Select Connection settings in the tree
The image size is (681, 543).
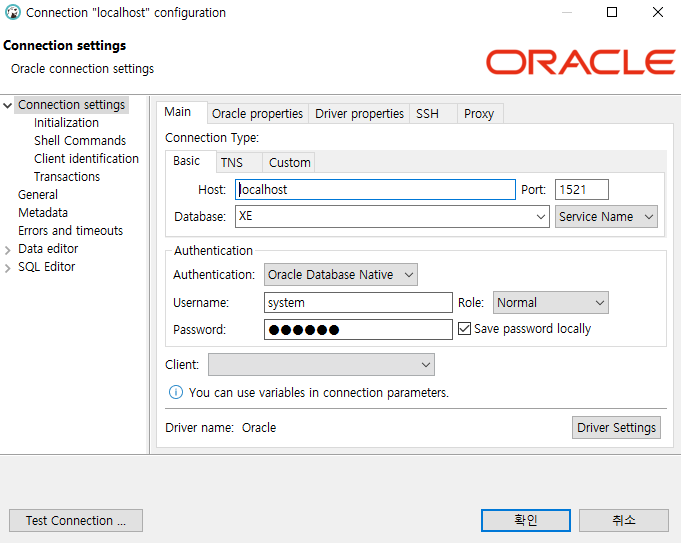tap(71, 105)
